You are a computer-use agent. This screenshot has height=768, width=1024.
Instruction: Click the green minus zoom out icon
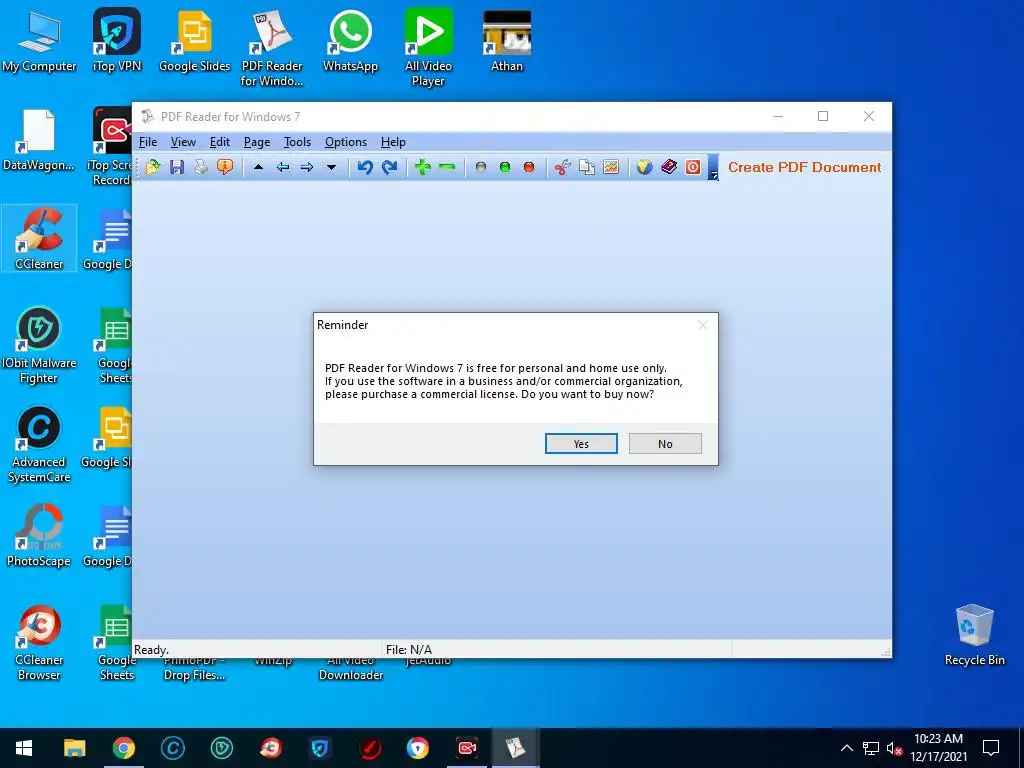(x=447, y=167)
